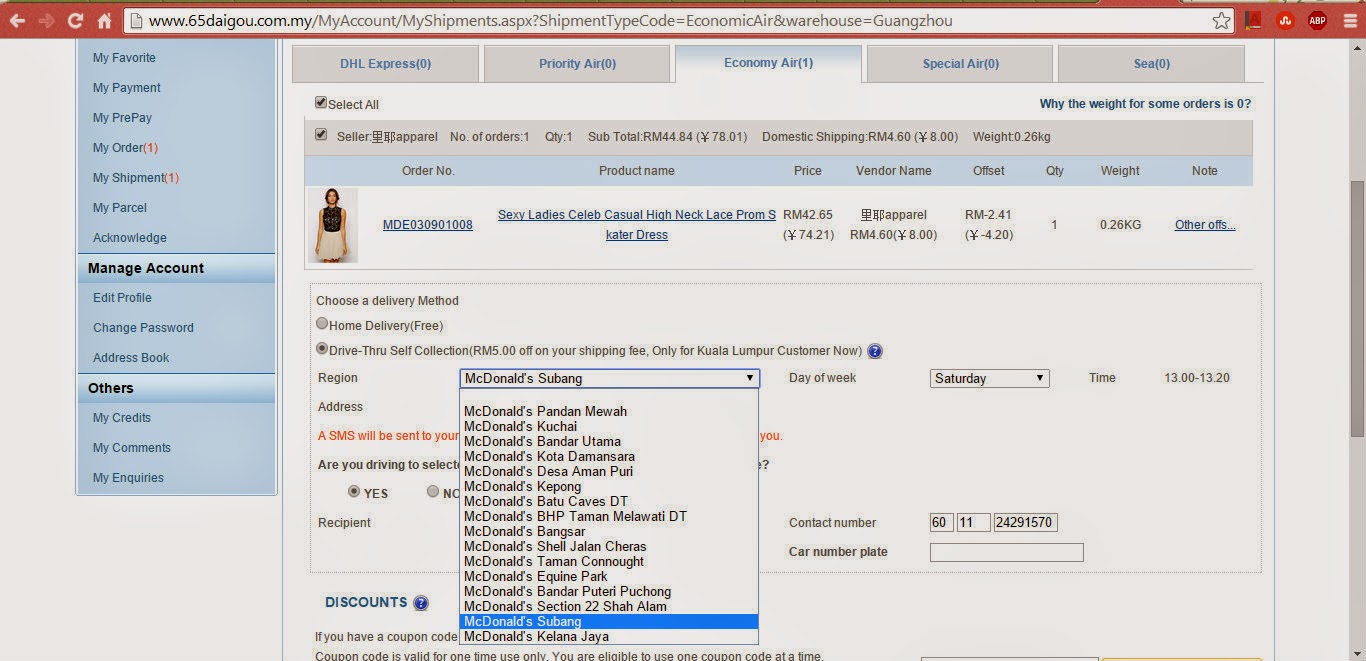Click the dress product thumbnail image
Viewport: 1366px width, 661px height.
point(333,225)
